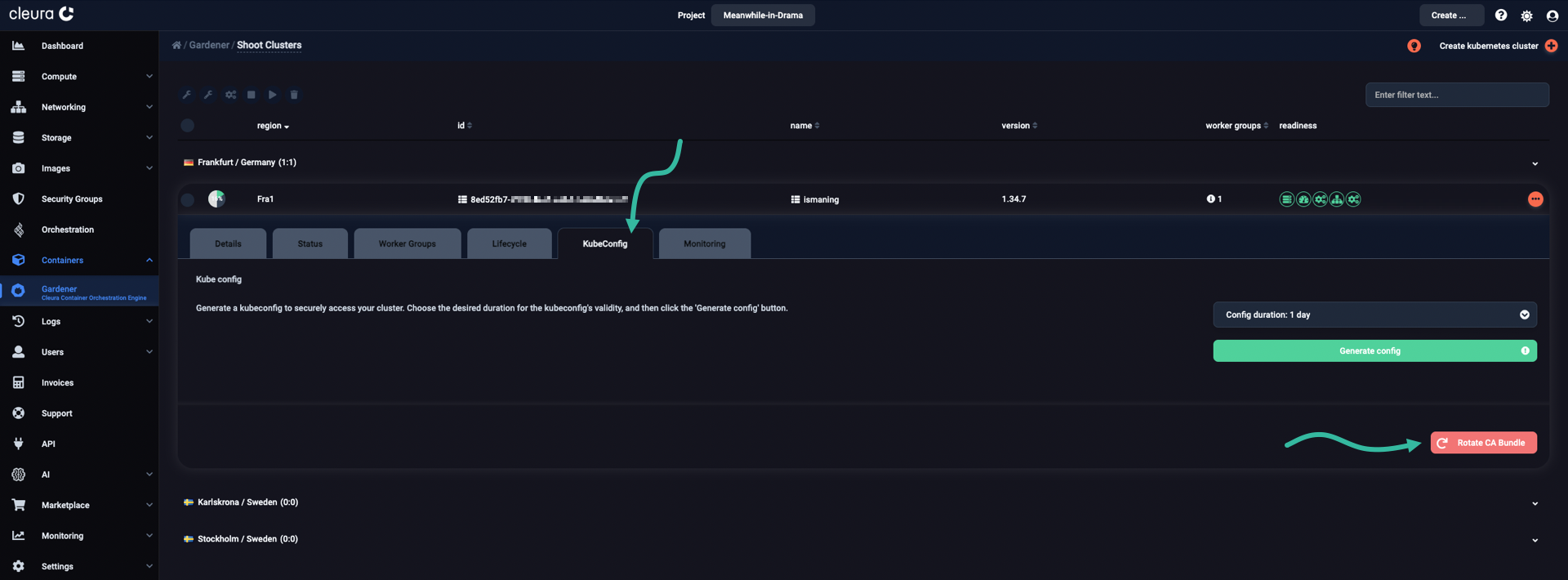Click the Generate config button
The width and height of the screenshot is (1568, 580).
(x=1374, y=350)
